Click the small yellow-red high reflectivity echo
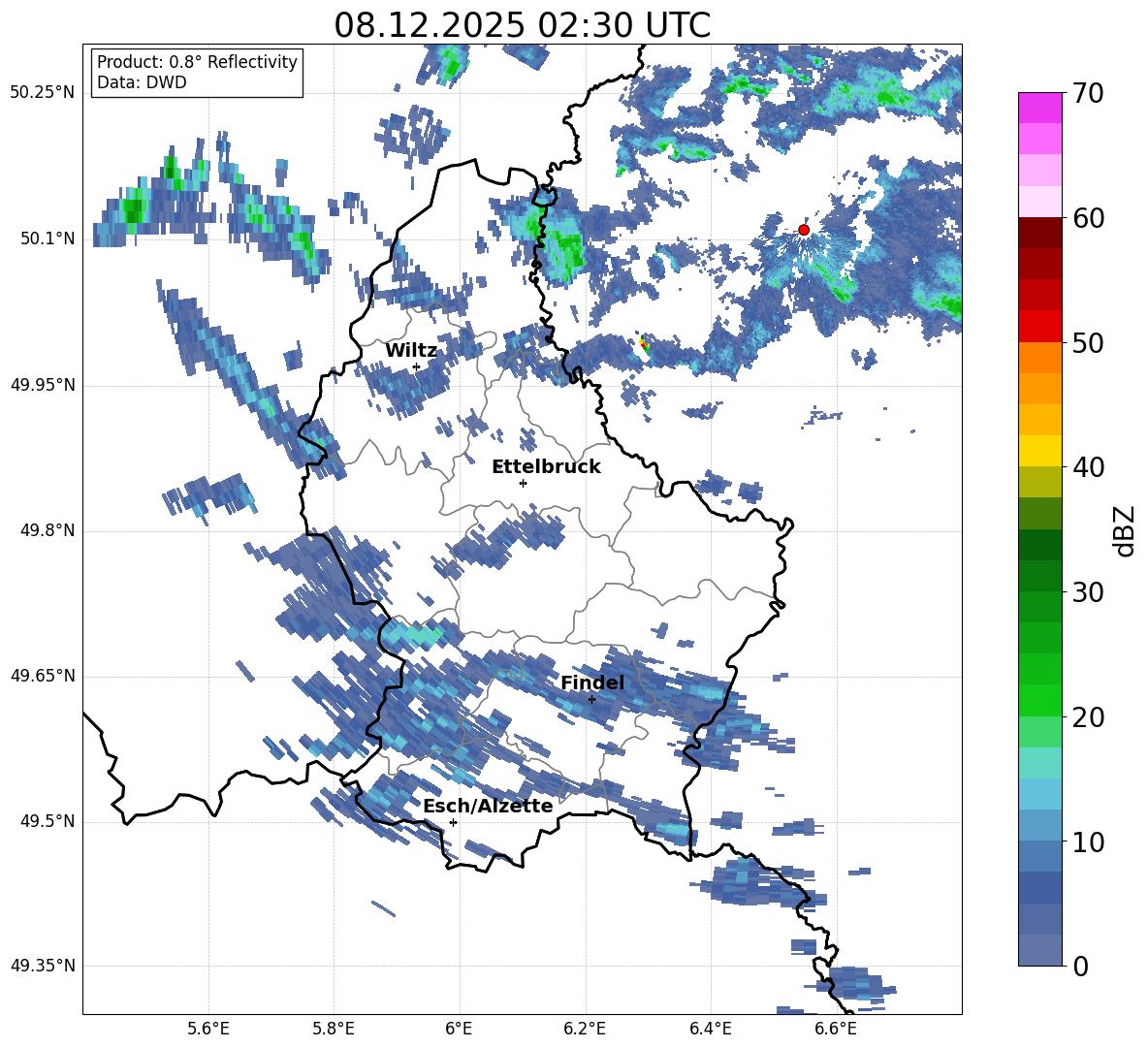 coord(644,343)
